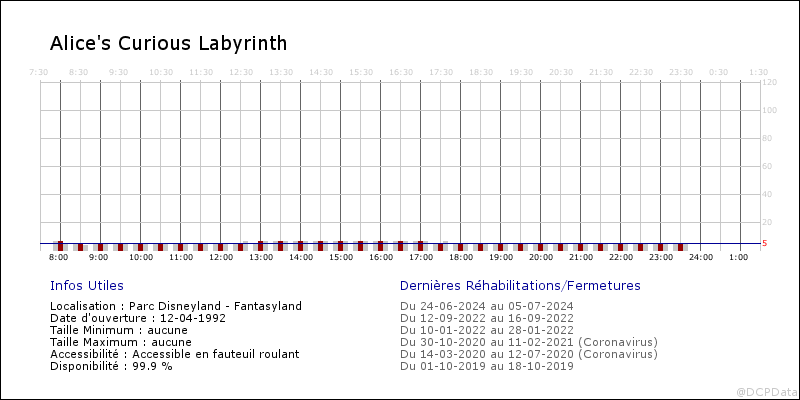Click the closure Du 30-10-2020 au 11-02-2021 (Coronavirus)
The width and height of the screenshot is (800, 400).
click(529, 342)
